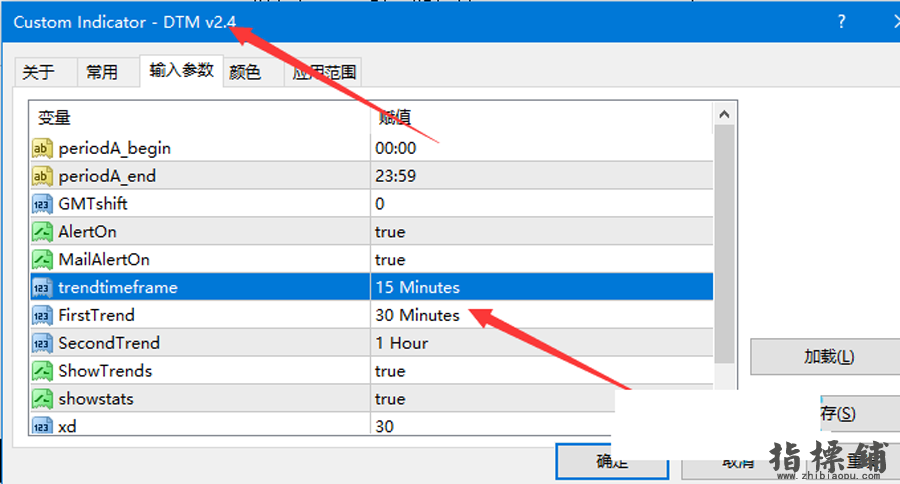Viewport: 900px width, 484px height.
Task: Select the trendtimeframe row icon
Action: pyautogui.click(x=42, y=288)
